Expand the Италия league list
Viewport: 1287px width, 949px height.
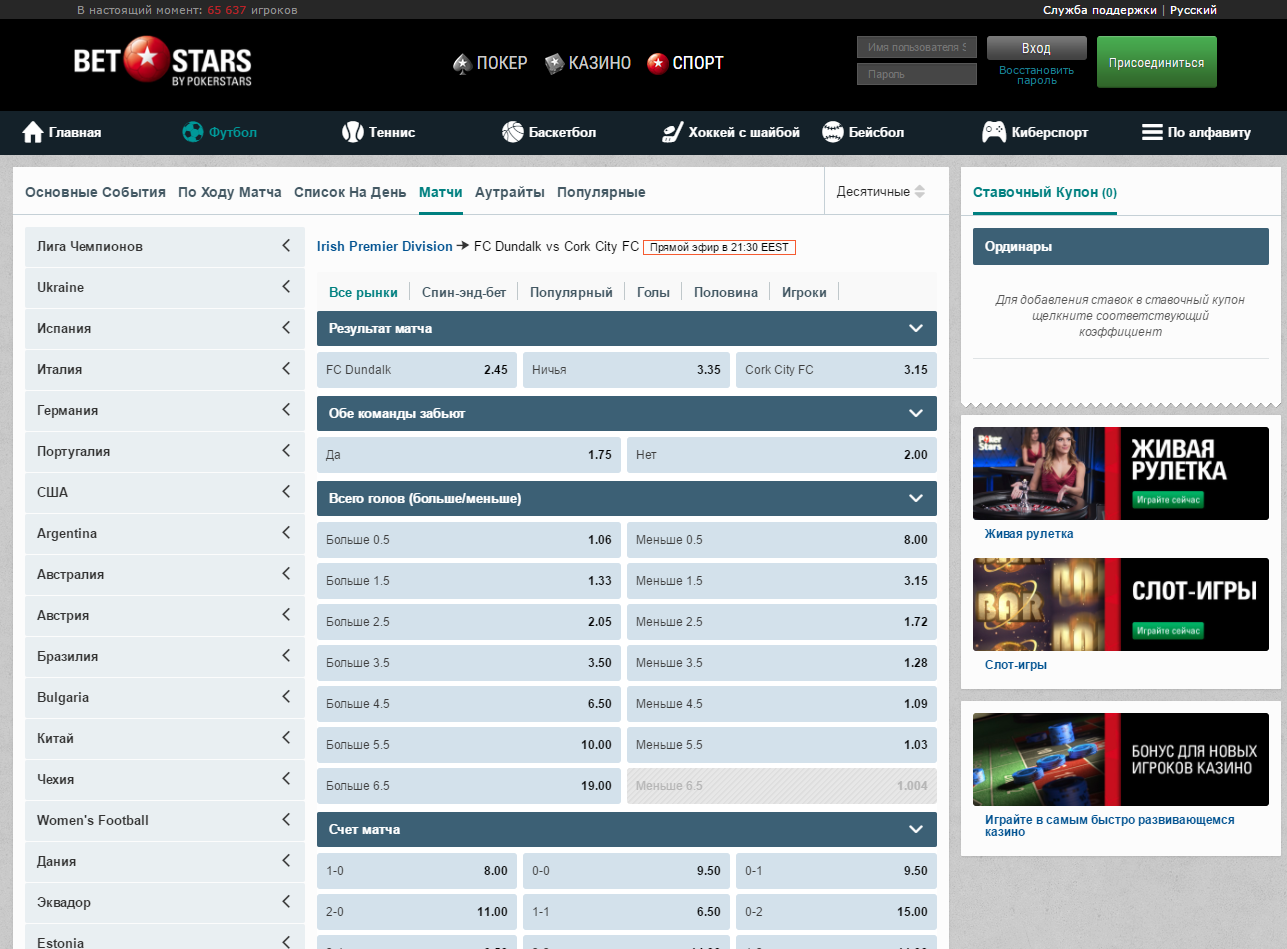pyautogui.click(x=165, y=369)
